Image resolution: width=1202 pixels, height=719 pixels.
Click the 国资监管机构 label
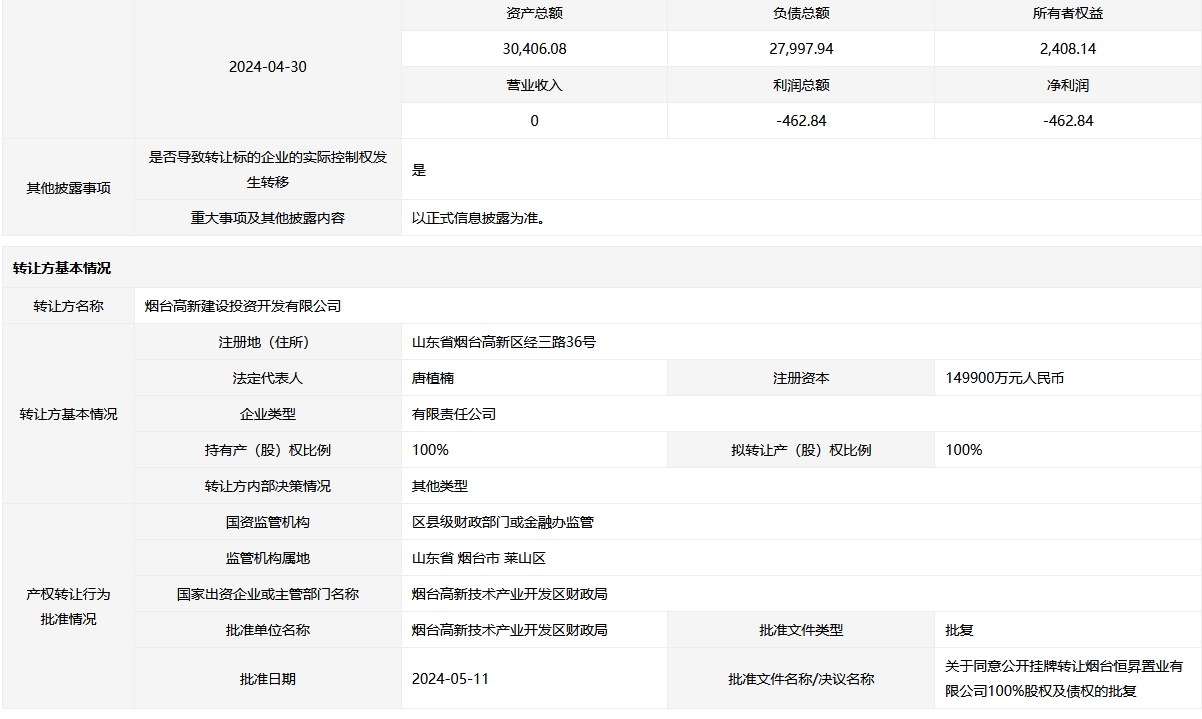point(267,522)
